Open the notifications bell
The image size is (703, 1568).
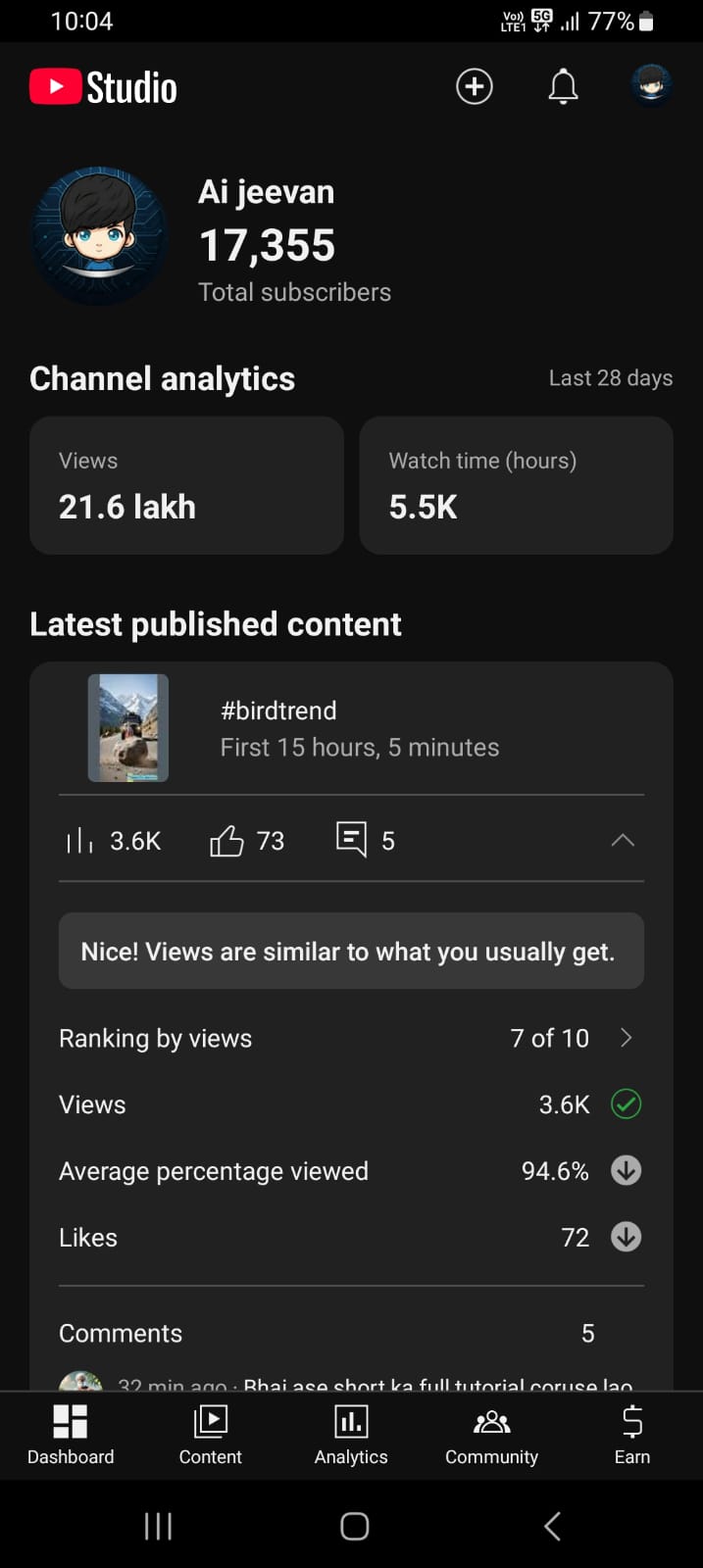pyautogui.click(x=563, y=86)
